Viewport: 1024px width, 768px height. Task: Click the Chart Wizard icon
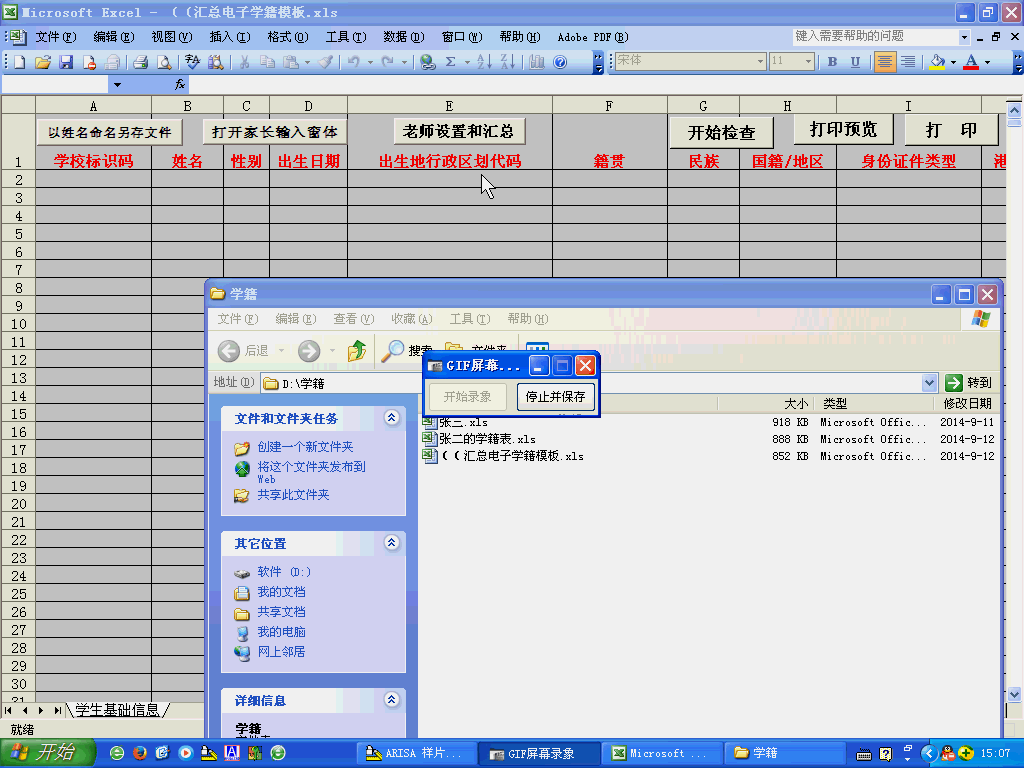click(537, 62)
